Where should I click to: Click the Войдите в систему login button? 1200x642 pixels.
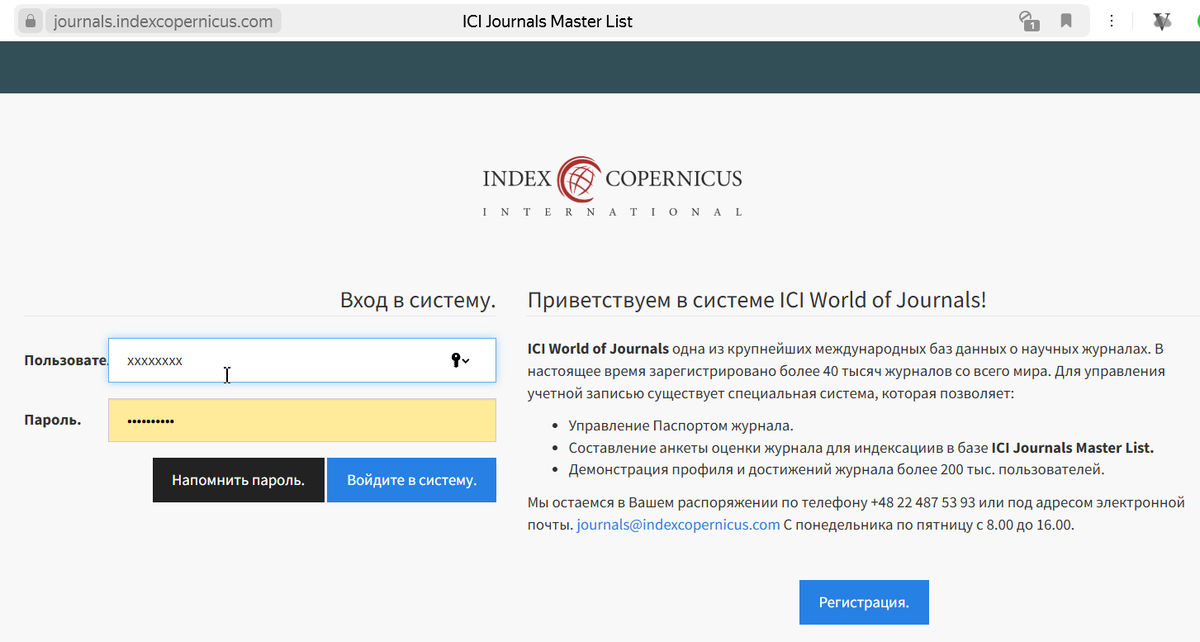coord(412,480)
